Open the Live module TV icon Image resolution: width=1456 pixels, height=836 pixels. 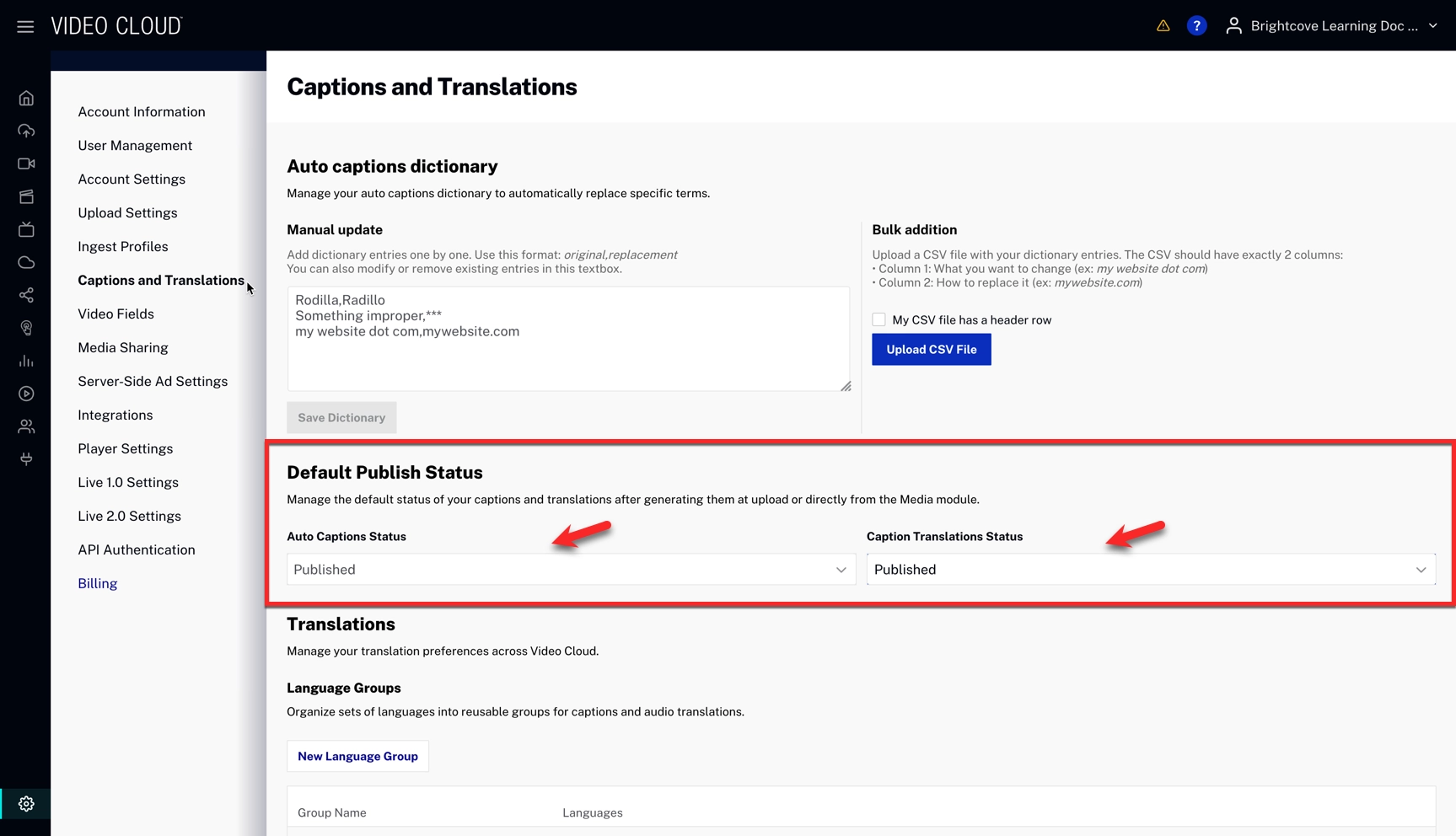pyautogui.click(x=26, y=229)
